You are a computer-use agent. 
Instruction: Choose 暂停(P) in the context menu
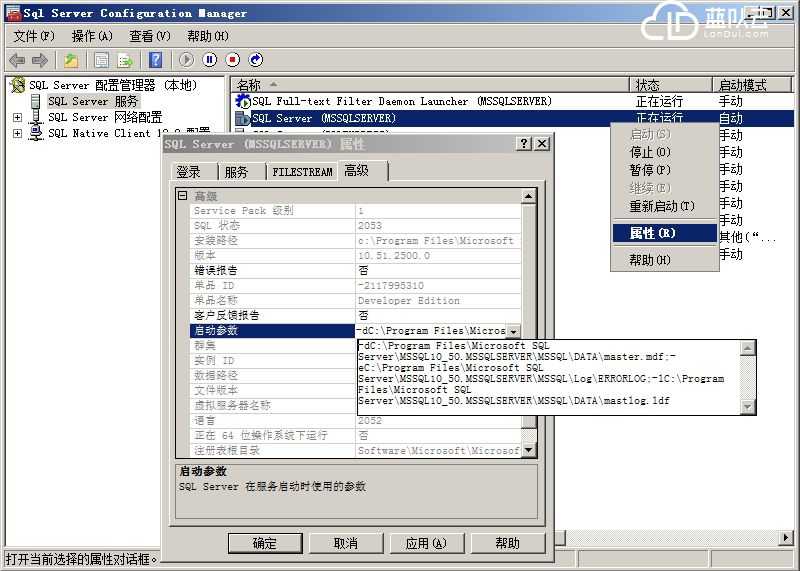tap(664, 170)
